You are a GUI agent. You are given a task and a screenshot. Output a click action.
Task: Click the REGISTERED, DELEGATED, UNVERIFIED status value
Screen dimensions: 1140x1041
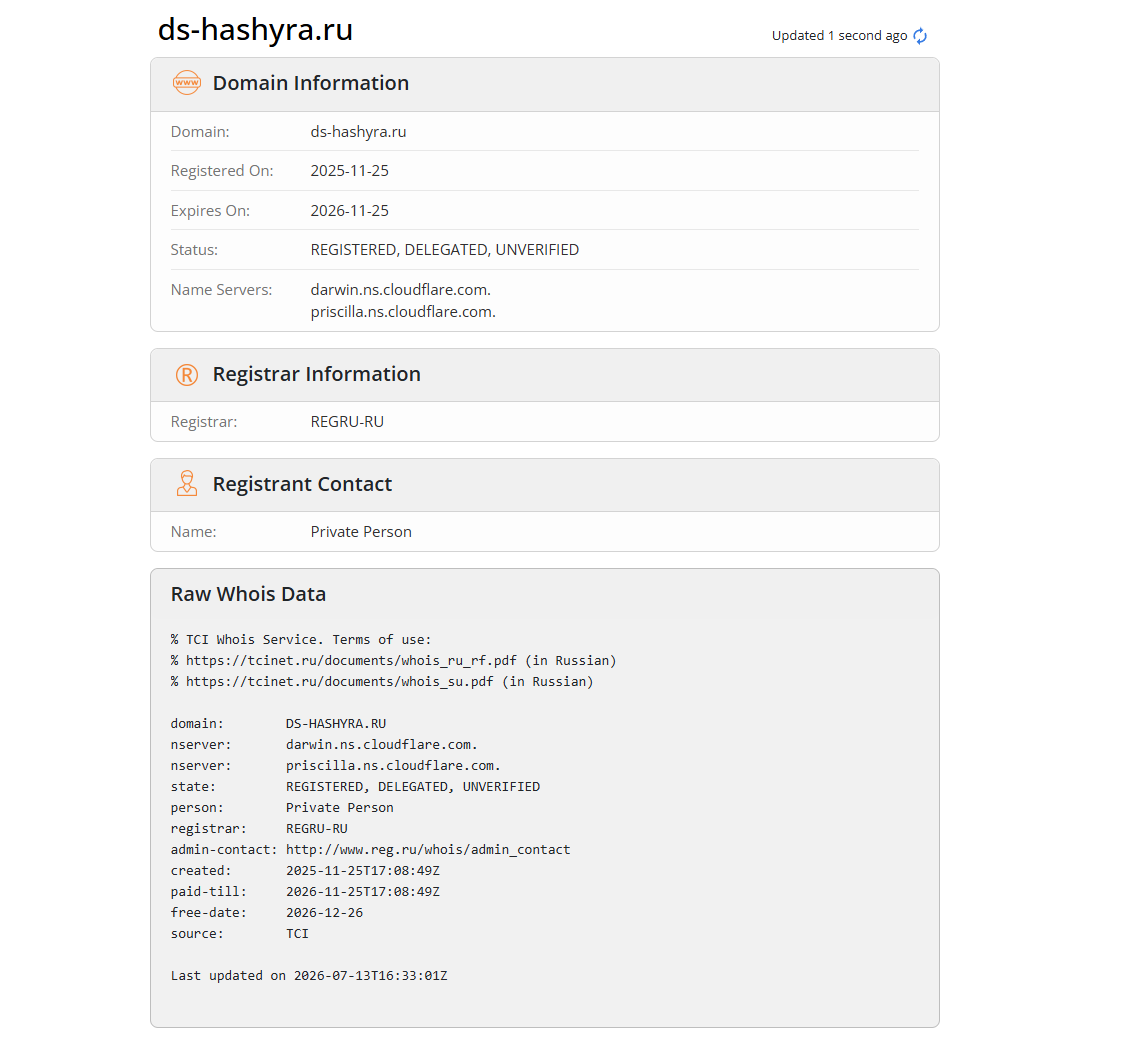click(445, 250)
